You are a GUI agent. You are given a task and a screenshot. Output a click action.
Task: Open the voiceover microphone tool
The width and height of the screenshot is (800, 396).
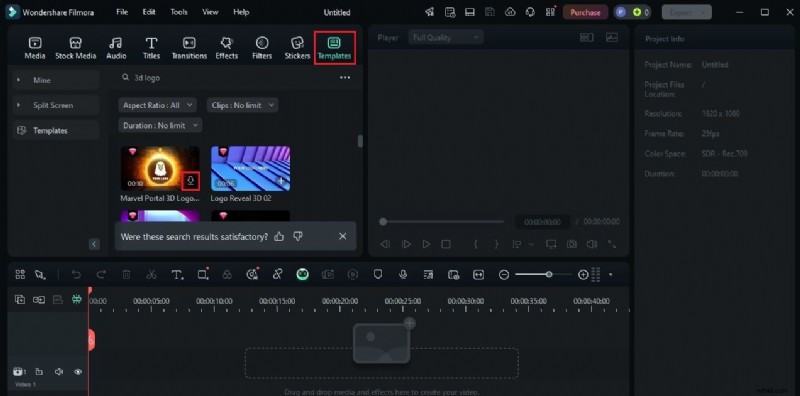[x=403, y=275]
